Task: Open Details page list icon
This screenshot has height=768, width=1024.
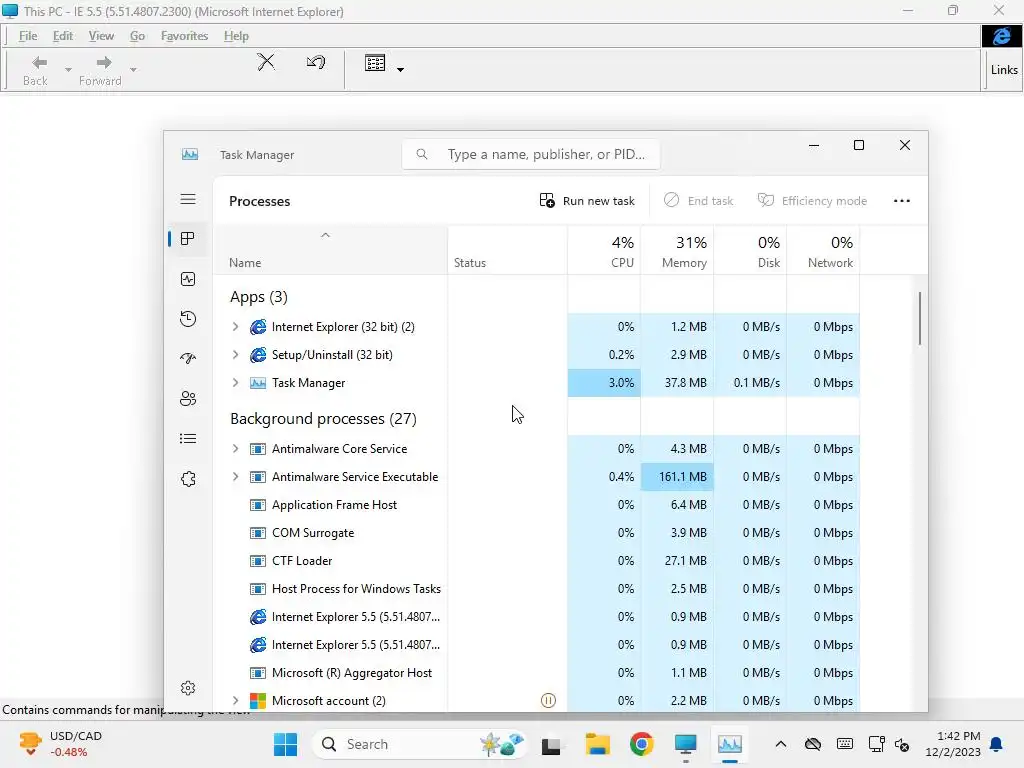Action: pyautogui.click(x=188, y=438)
